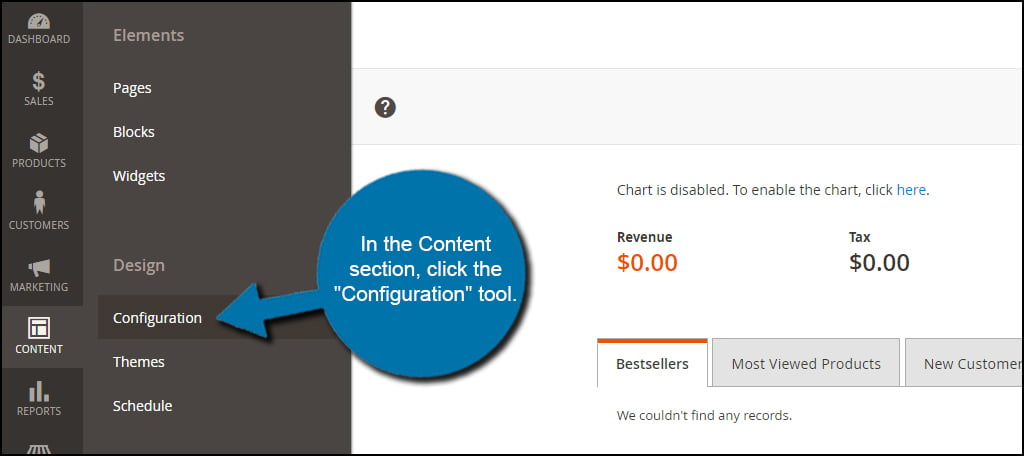Image resolution: width=1024 pixels, height=456 pixels.
Task: Select Blocks in the Content menu
Action: click(134, 132)
